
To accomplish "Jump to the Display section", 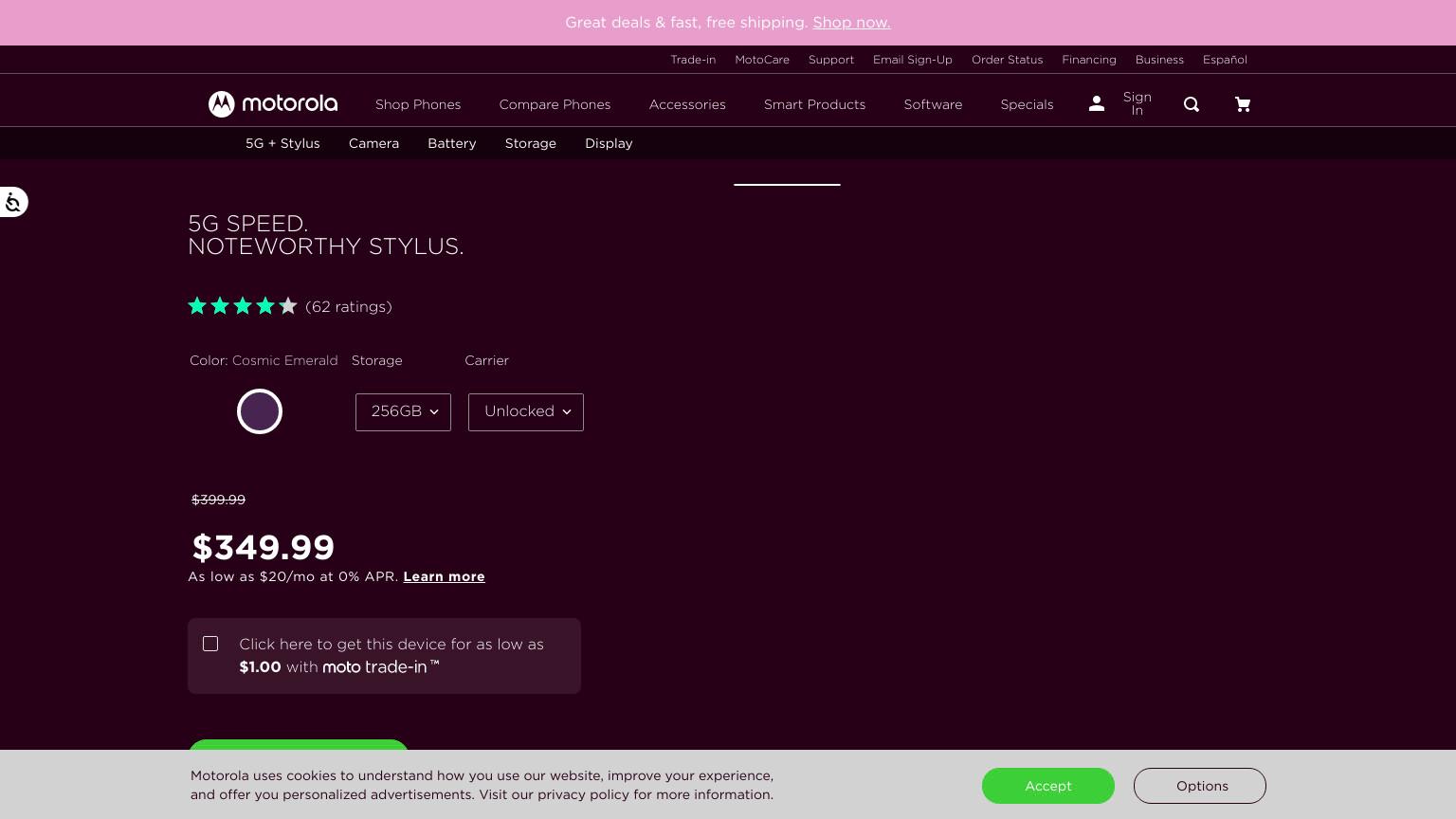I will [609, 143].
